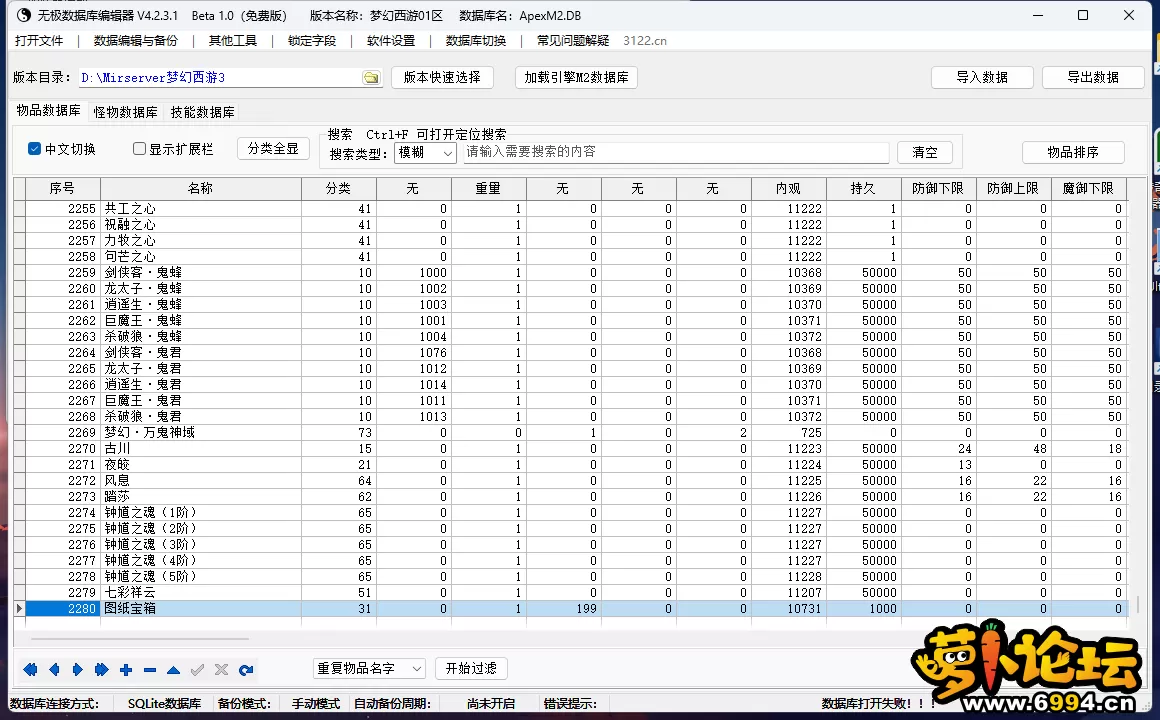Click 重量 column header

[x=488, y=189]
